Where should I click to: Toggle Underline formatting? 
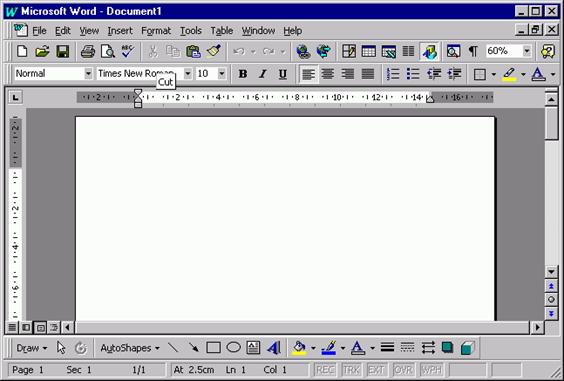283,74
